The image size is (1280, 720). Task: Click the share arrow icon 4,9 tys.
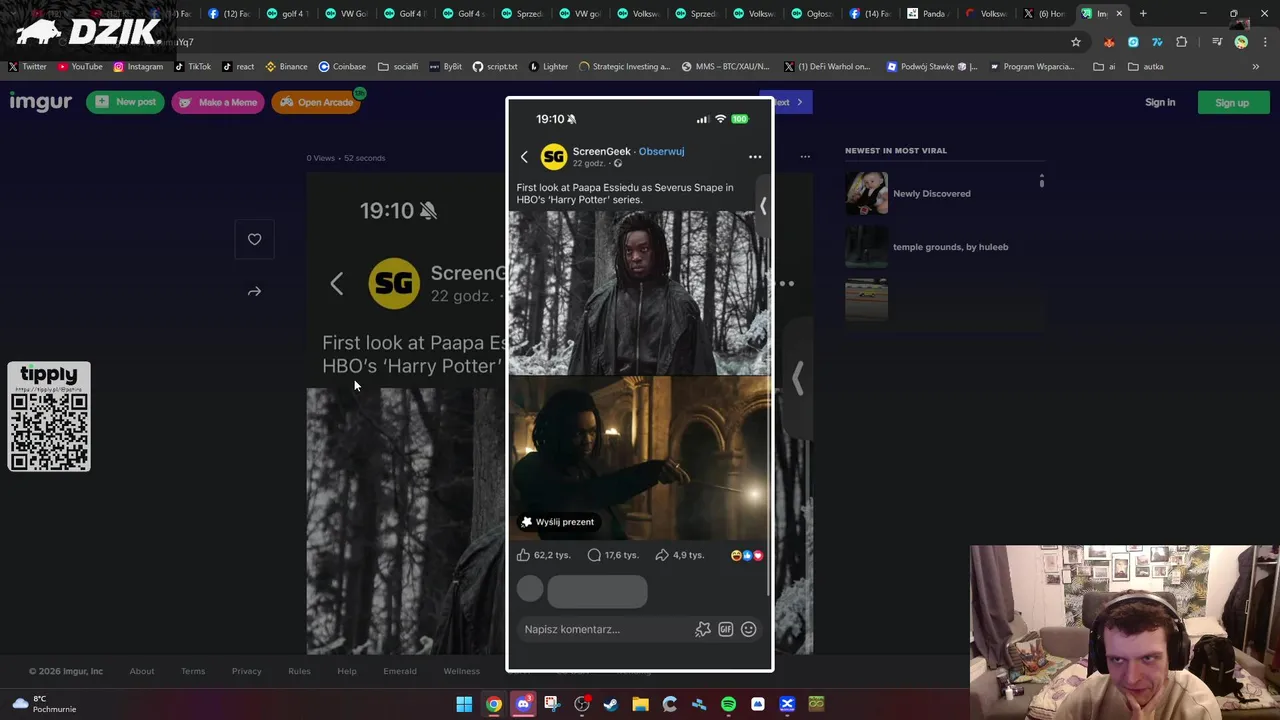(661, 555)
